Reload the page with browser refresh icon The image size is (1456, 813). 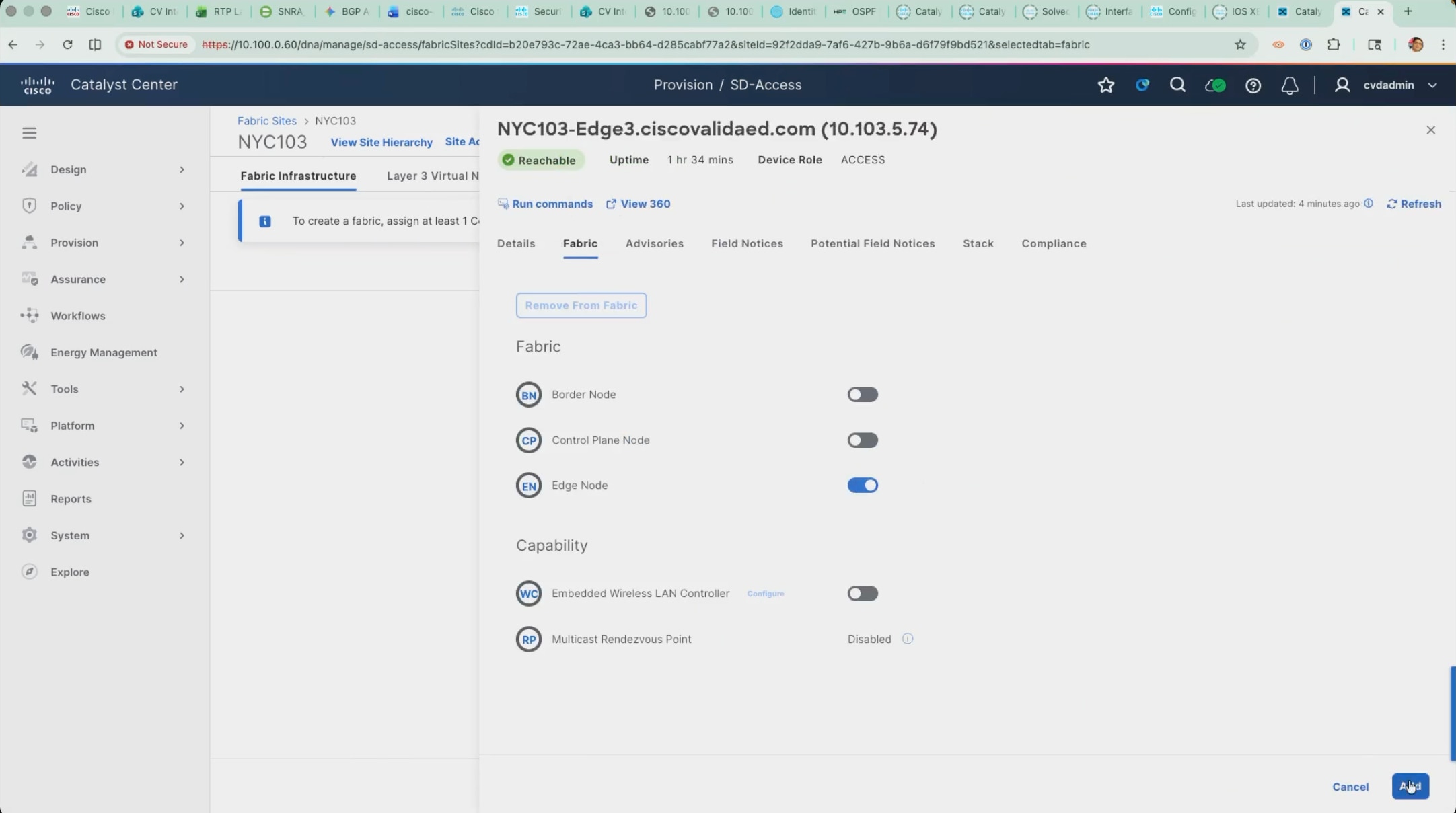click(67, 44)
